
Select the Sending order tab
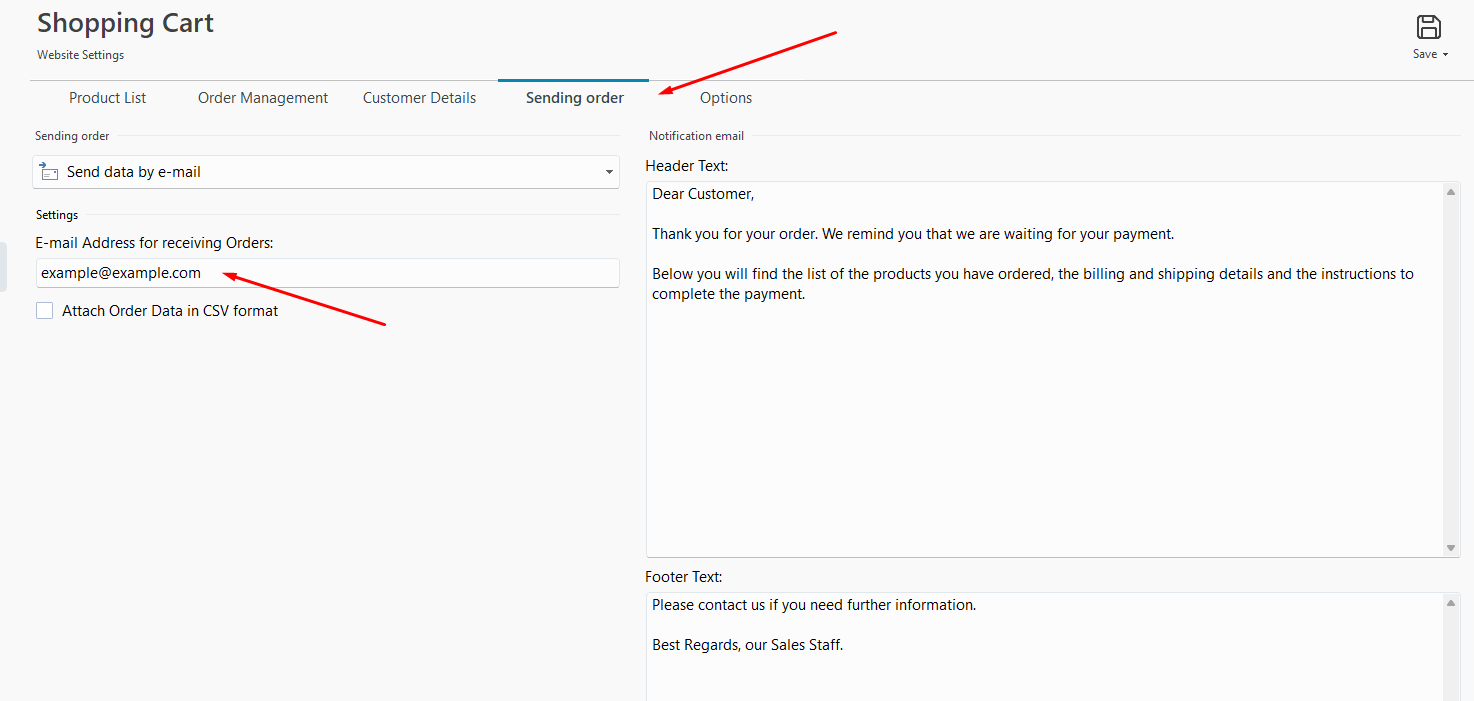pyautogui.click(x=574, y=98)
